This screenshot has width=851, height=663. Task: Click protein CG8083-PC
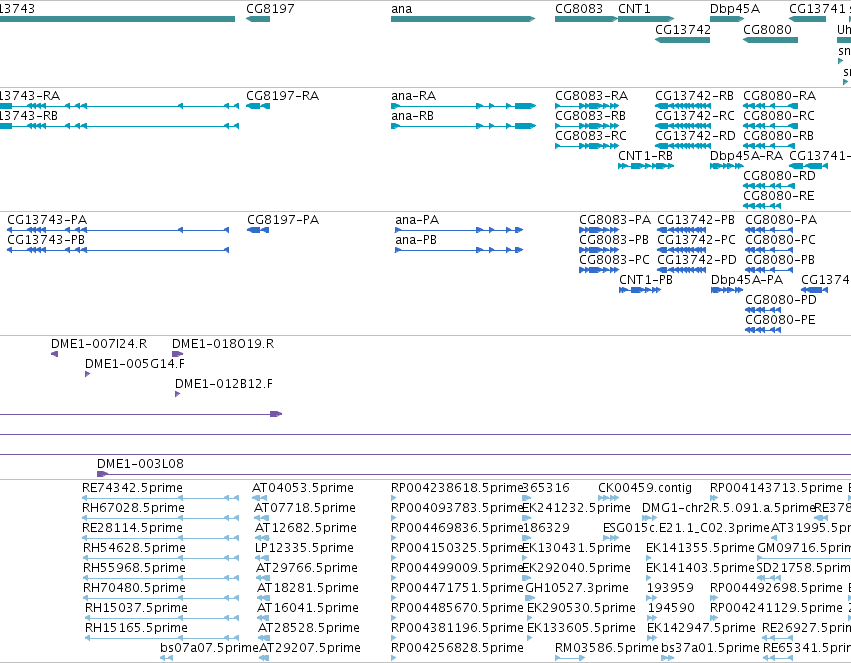click(599, 270)
